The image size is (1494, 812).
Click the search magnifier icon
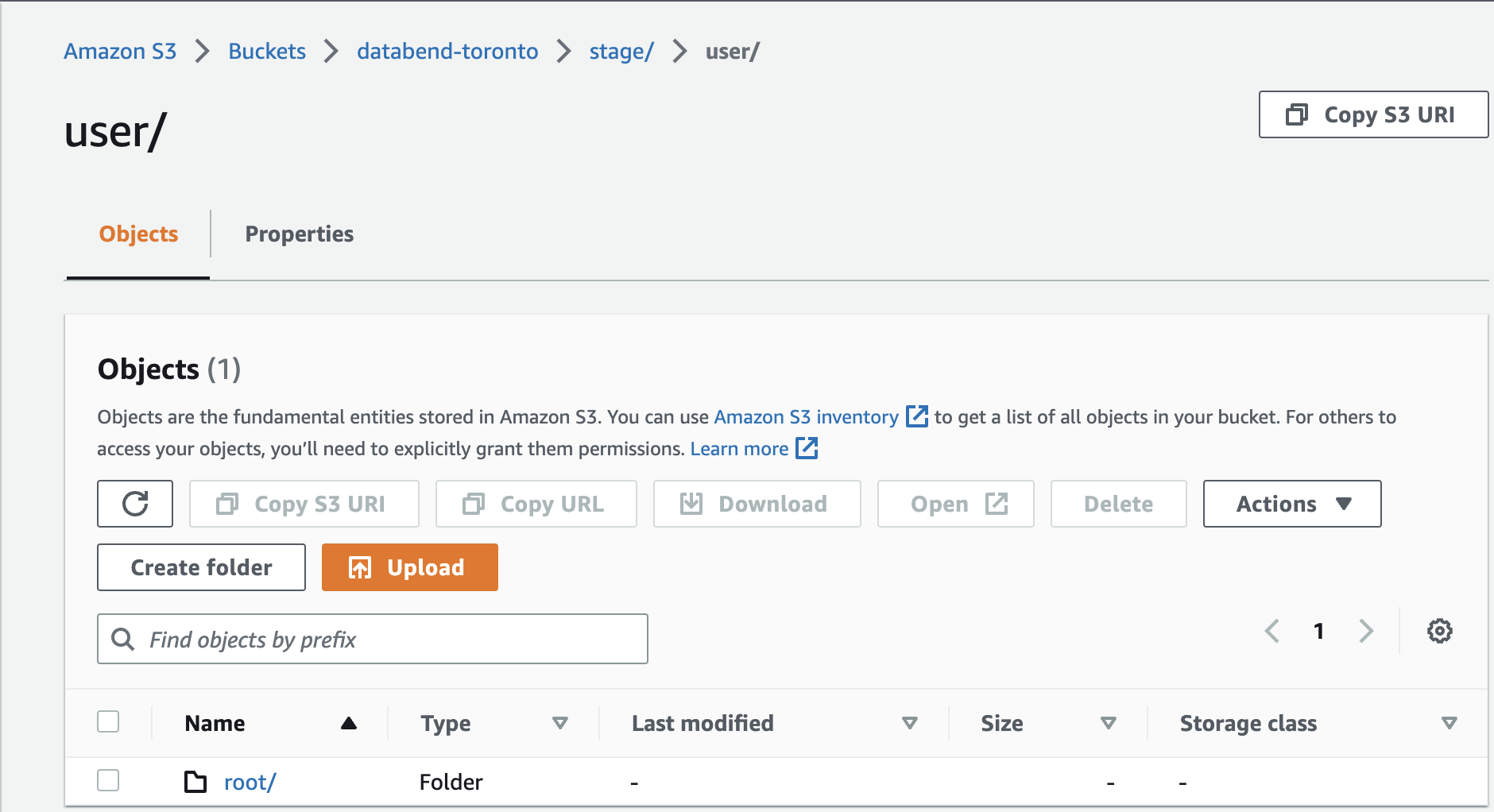point(122,639)
